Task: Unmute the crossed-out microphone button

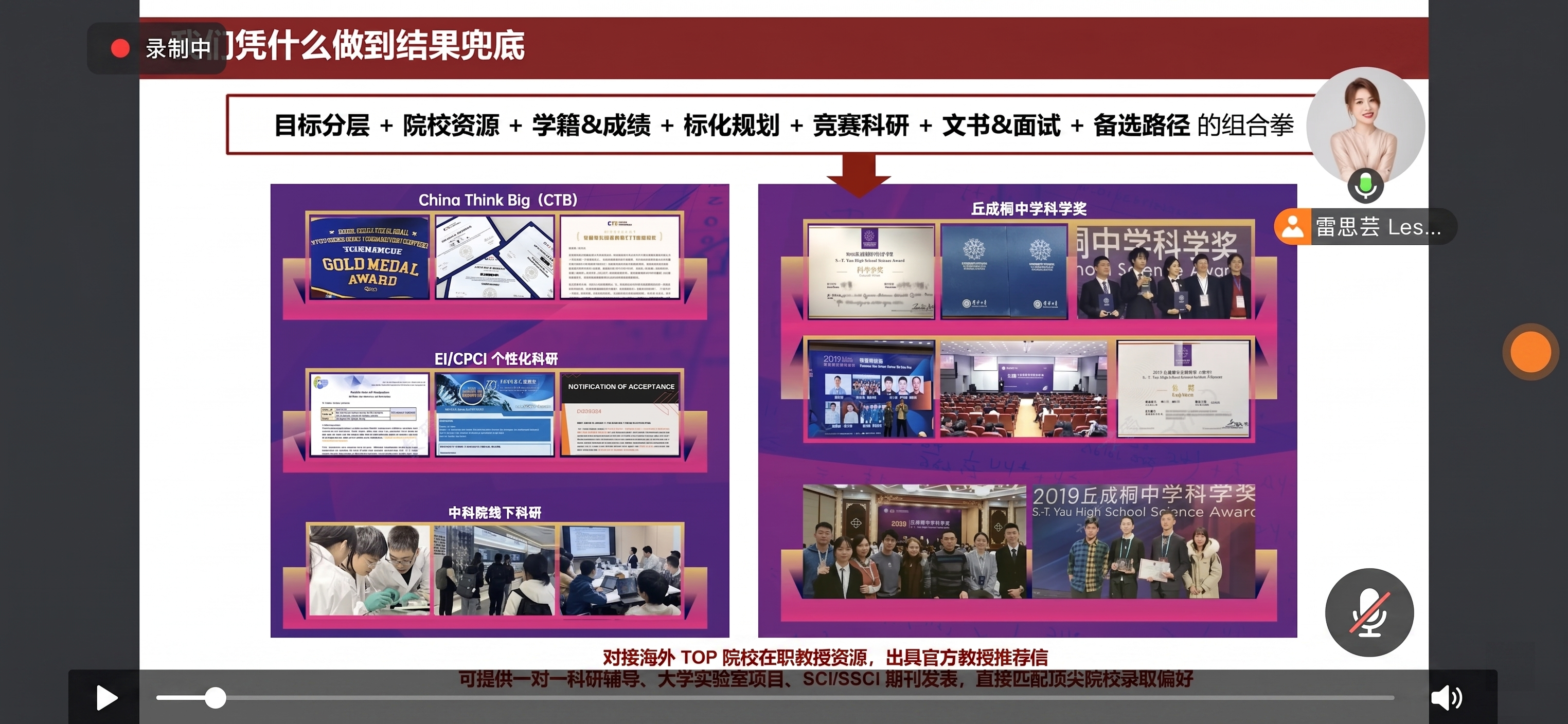Action: tap(1369, 612)
